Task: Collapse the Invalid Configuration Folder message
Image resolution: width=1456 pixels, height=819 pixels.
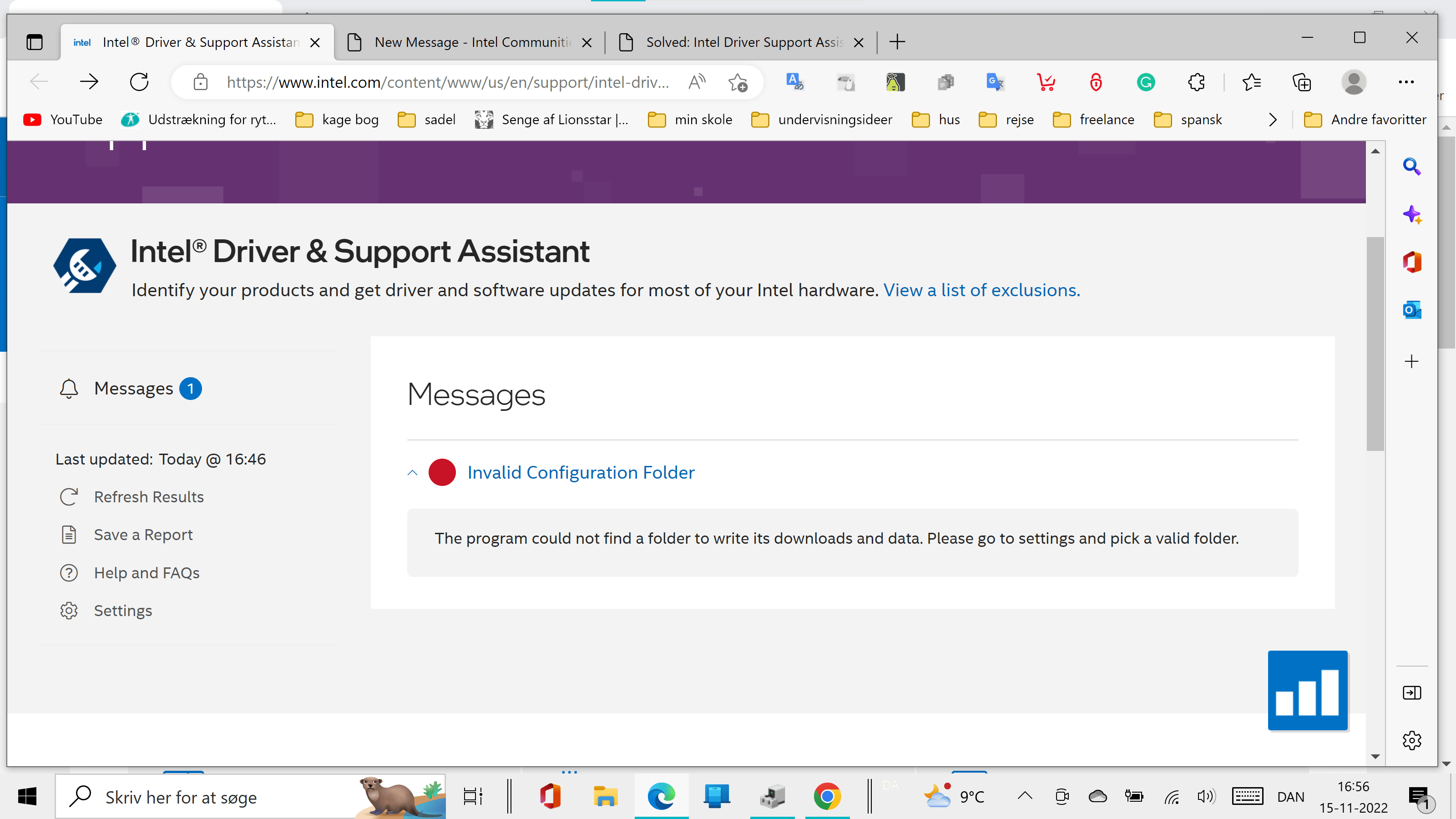Action: (x=412, y=473)
